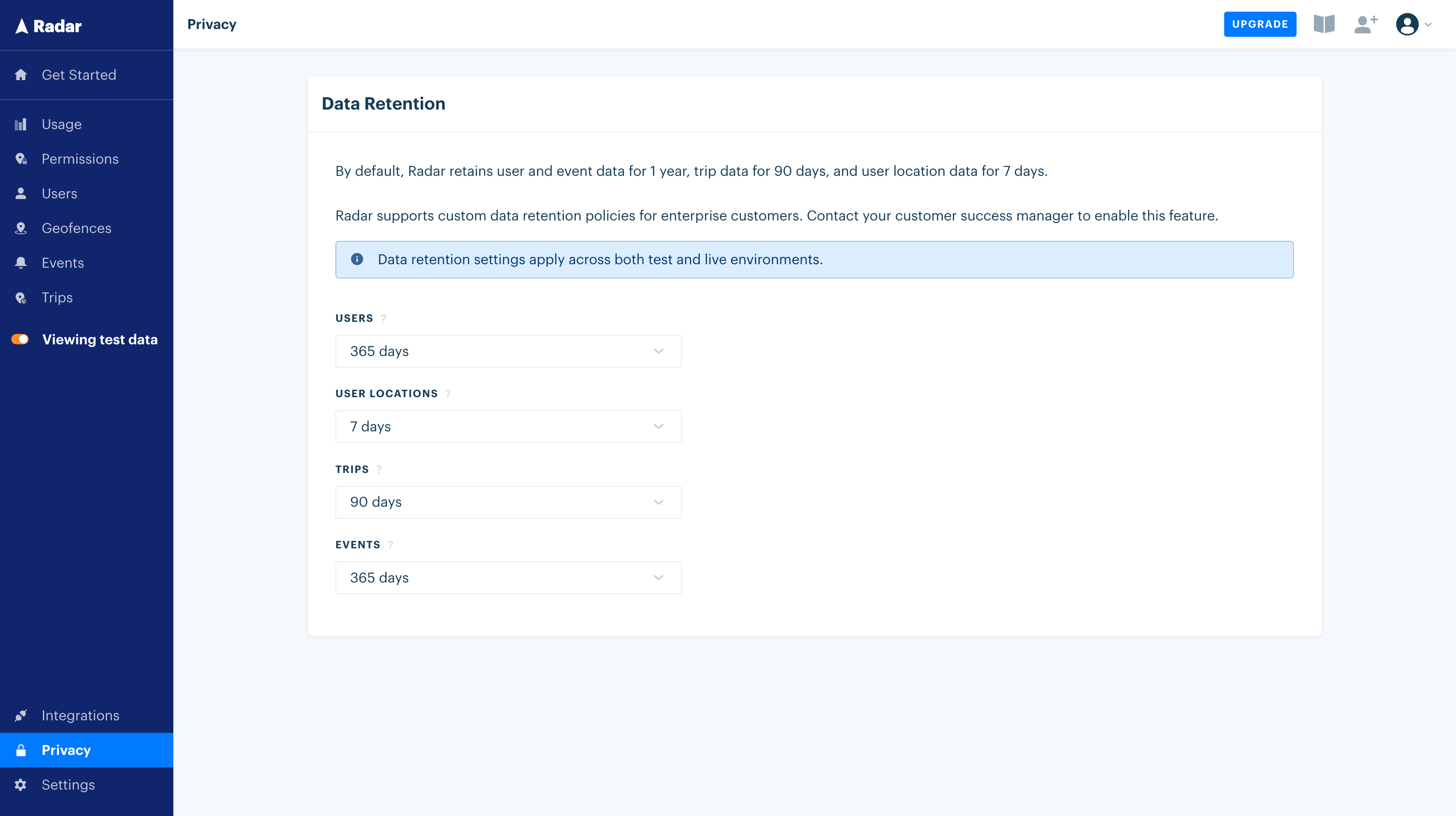Screen dimensions: 1456x816
Task: Expand the Users retention dropdown
Action: [508, 352]
